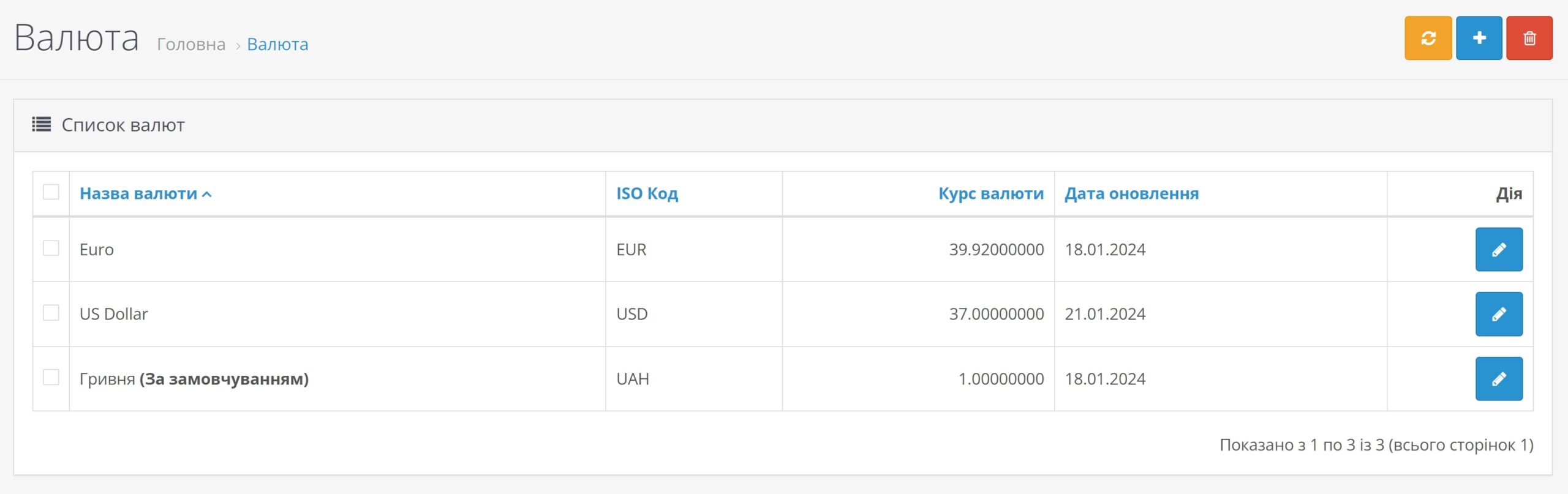Click the orange refresh currency rates button
The image size is (1568, 494).
click(x=1428, y=38)
